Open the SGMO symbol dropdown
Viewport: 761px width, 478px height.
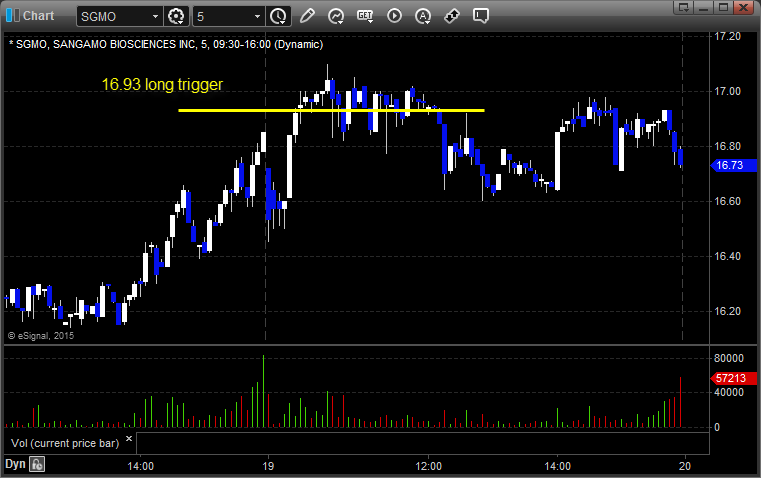pyautogui.click(x=155, y=16)
